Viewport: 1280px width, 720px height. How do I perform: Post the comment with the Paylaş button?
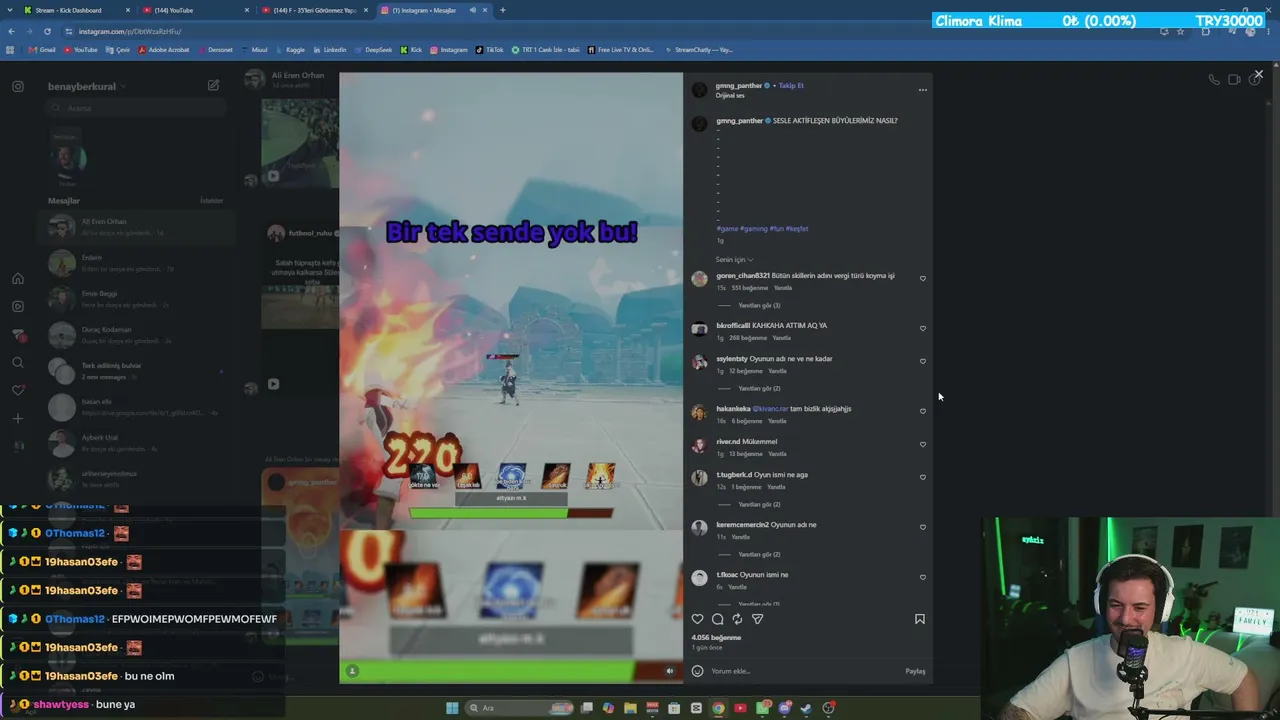915,671
